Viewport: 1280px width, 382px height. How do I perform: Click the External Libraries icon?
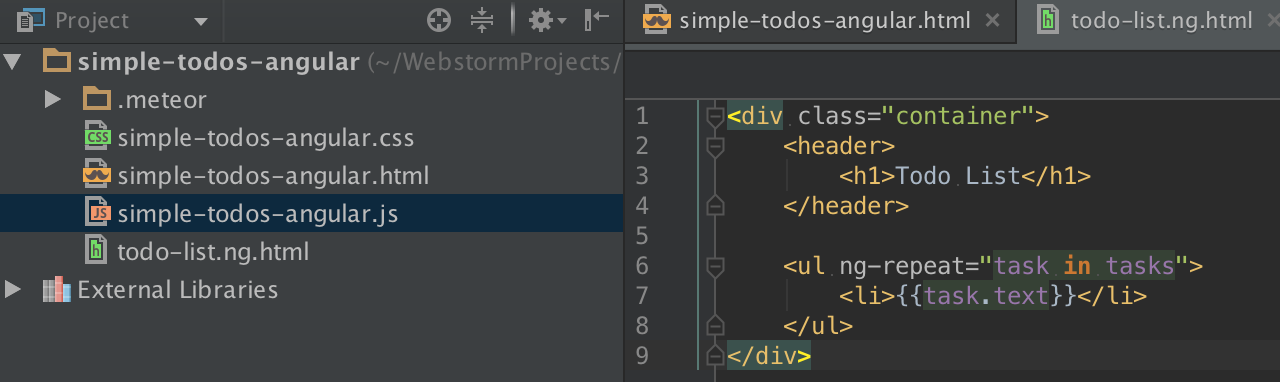[x=57, y=290]
